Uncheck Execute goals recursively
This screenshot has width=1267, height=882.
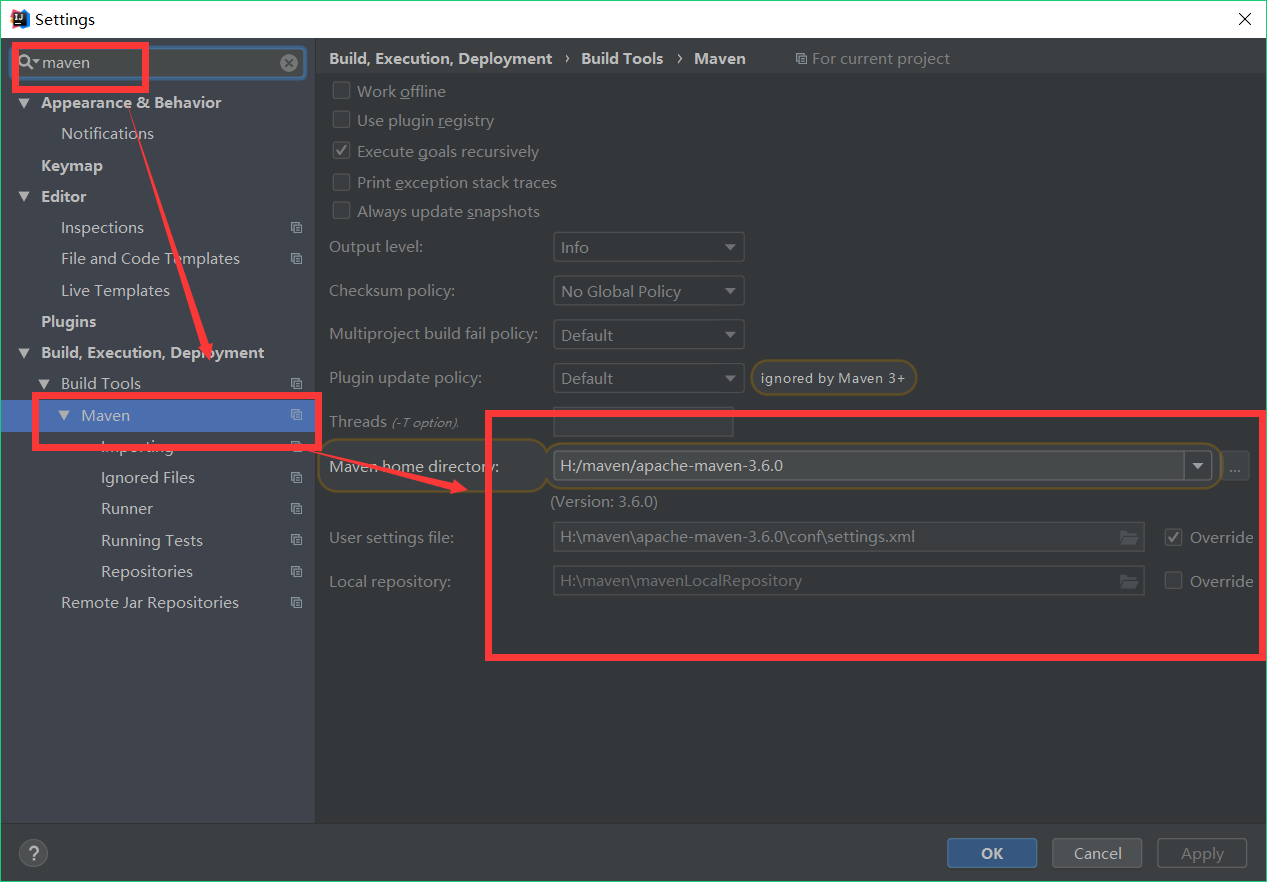click(341, 151)
